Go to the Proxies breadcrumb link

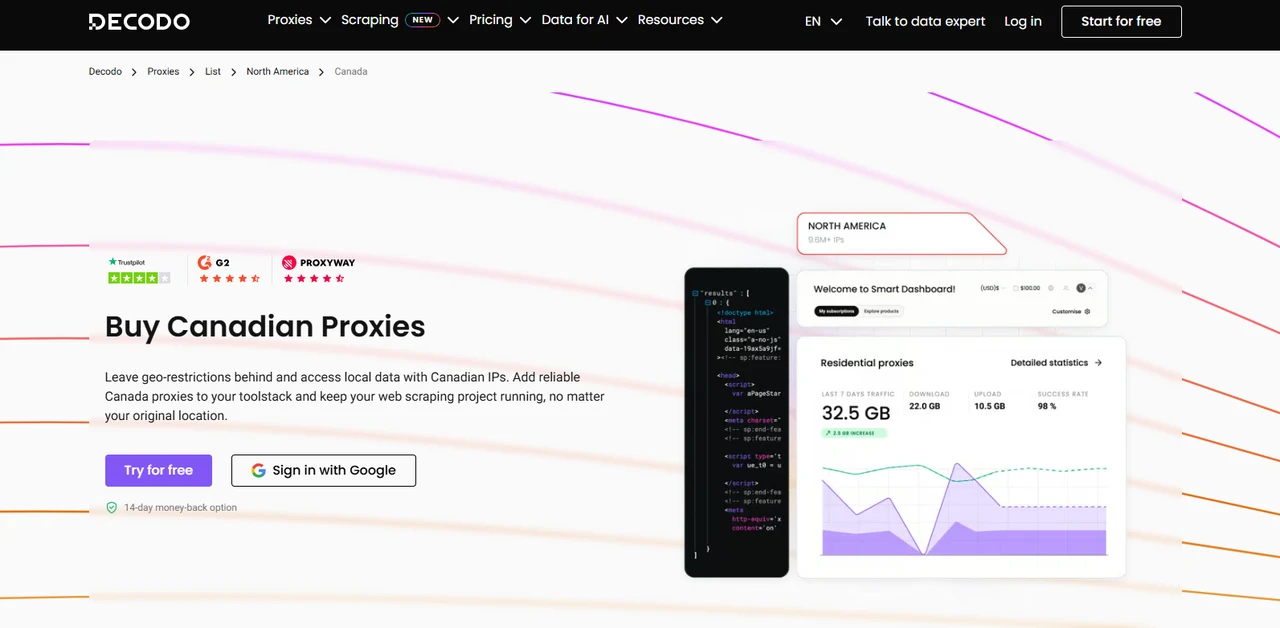(163, 72)
